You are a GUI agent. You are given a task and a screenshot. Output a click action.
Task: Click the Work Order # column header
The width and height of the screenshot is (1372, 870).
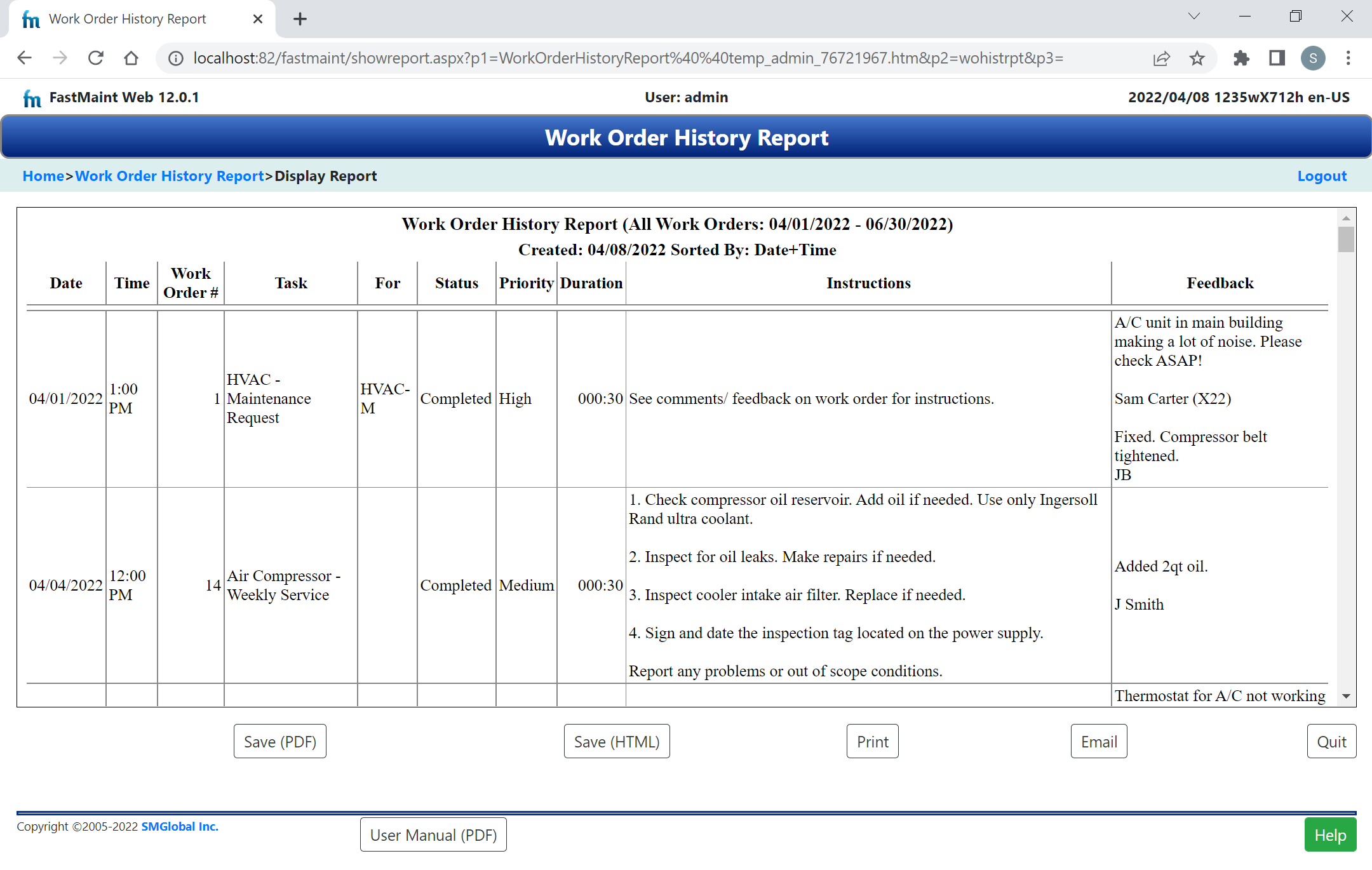click(x=191, y=283)
